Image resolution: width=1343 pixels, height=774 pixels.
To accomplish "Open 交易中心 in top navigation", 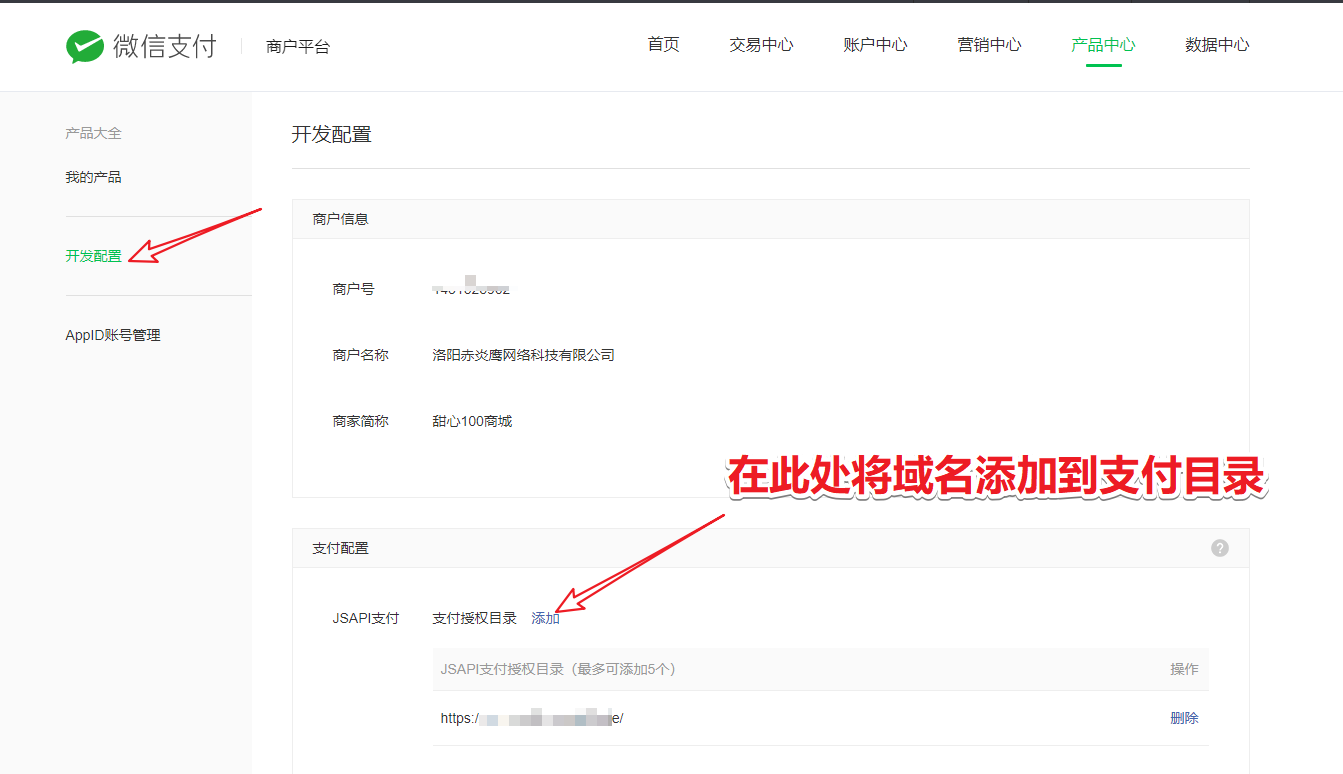I will (762, 45).
